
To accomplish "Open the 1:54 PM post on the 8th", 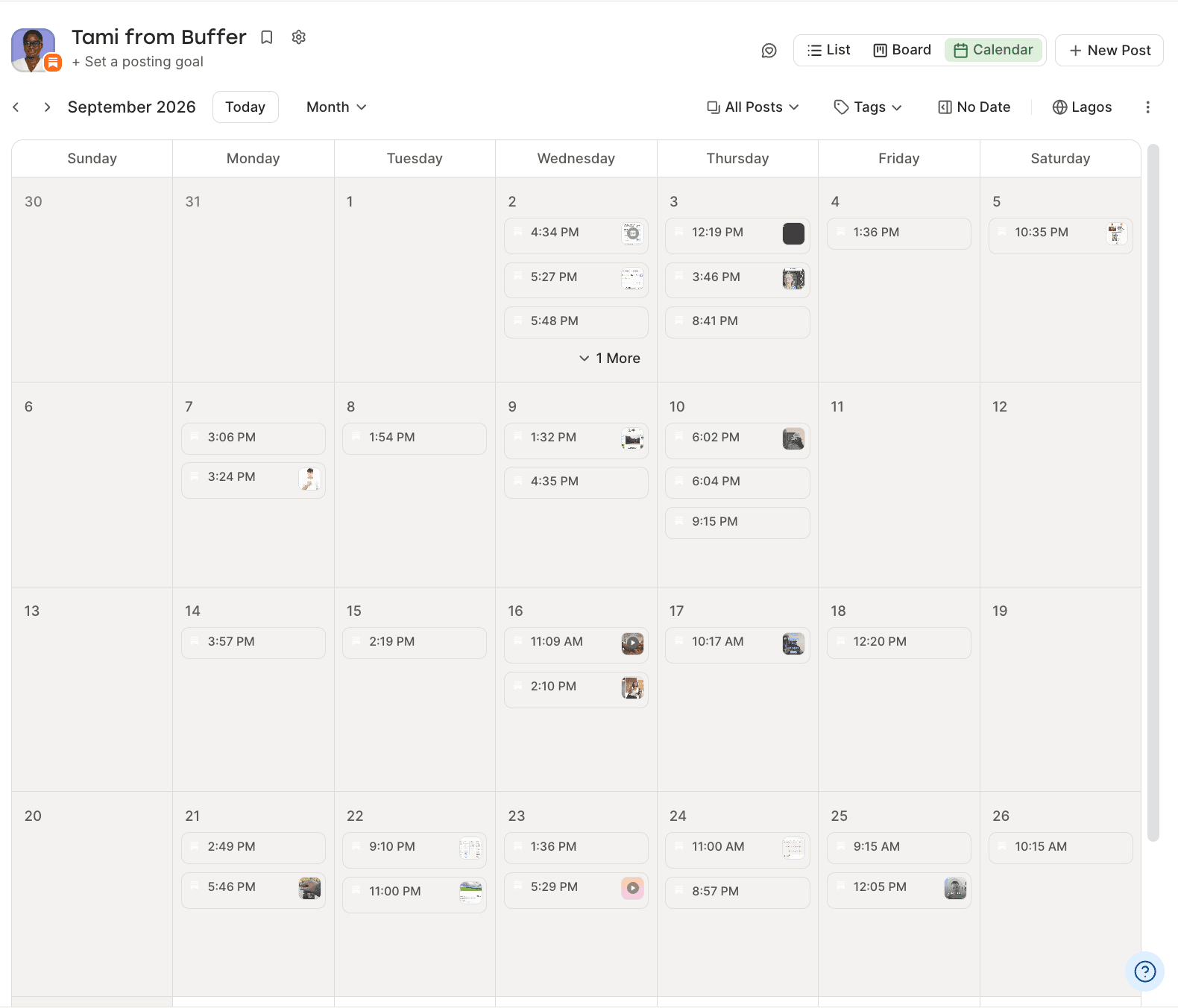I will click(414, 438).
